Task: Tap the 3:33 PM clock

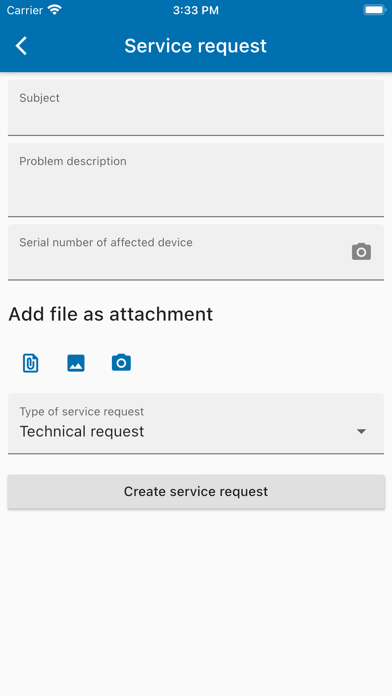Action: (x=196, y=10)
